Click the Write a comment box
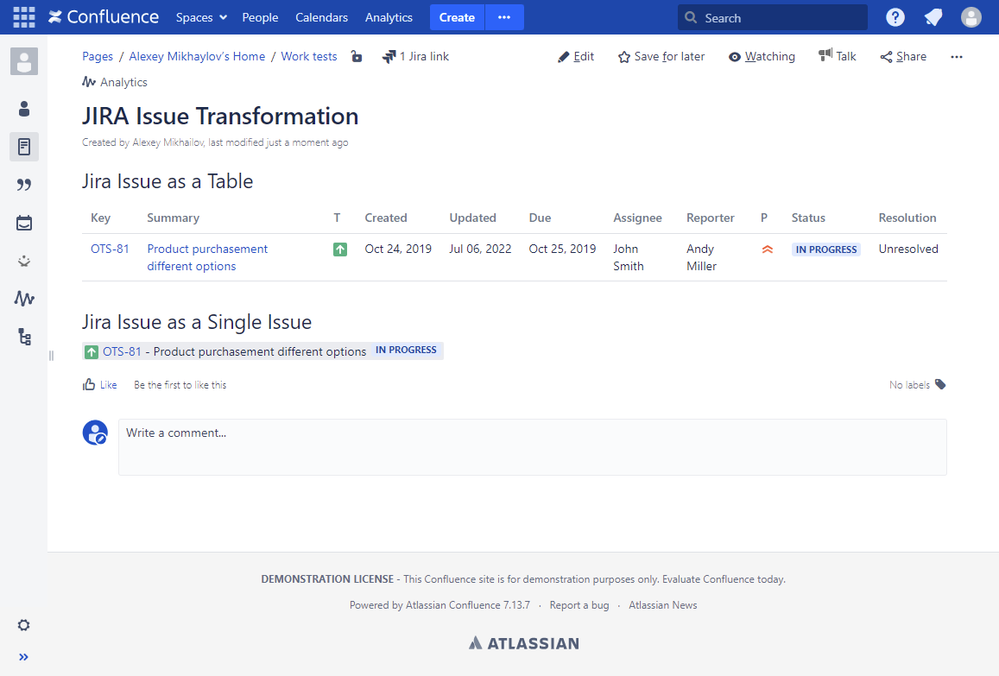The image size is (999, 676). 532,447
